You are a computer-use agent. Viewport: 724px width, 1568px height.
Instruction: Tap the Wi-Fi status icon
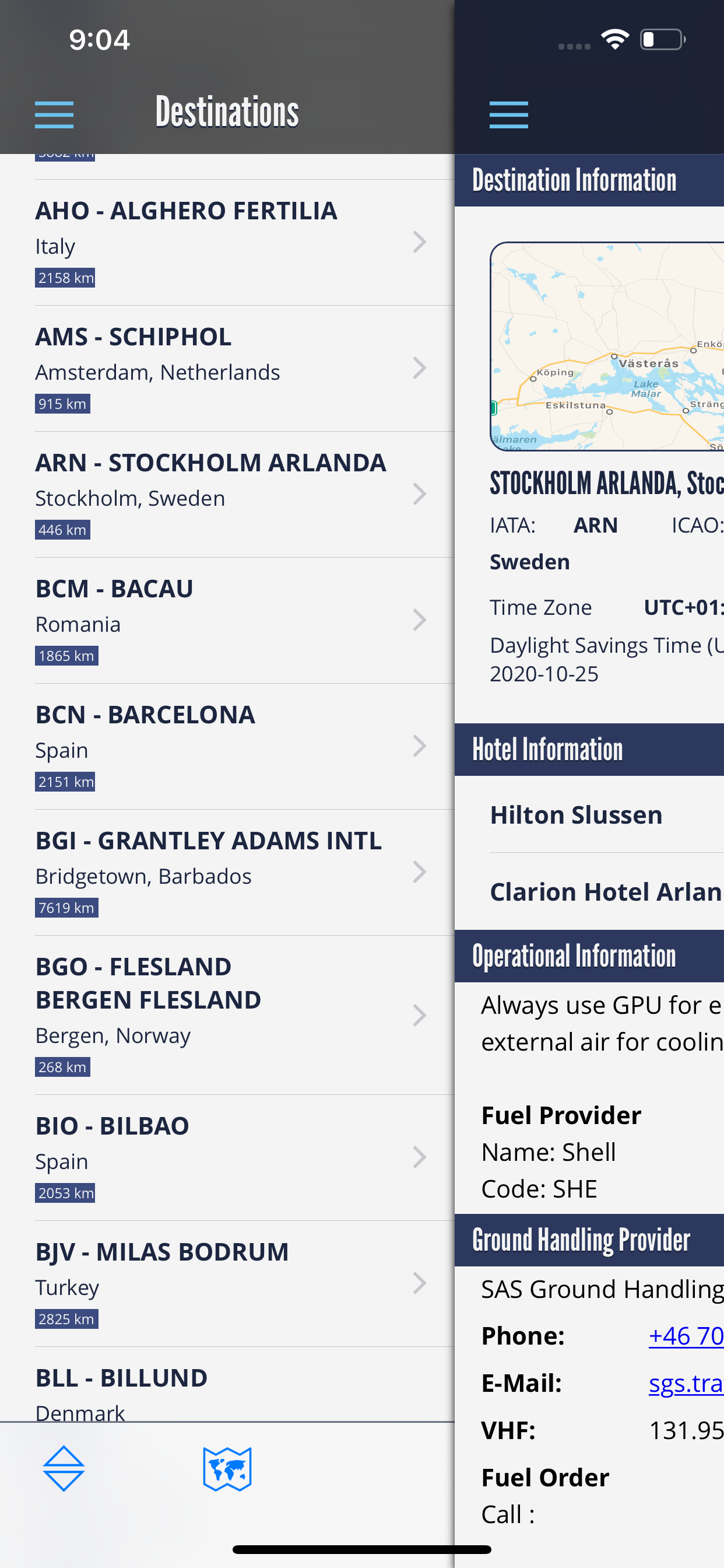pos(614,40)
